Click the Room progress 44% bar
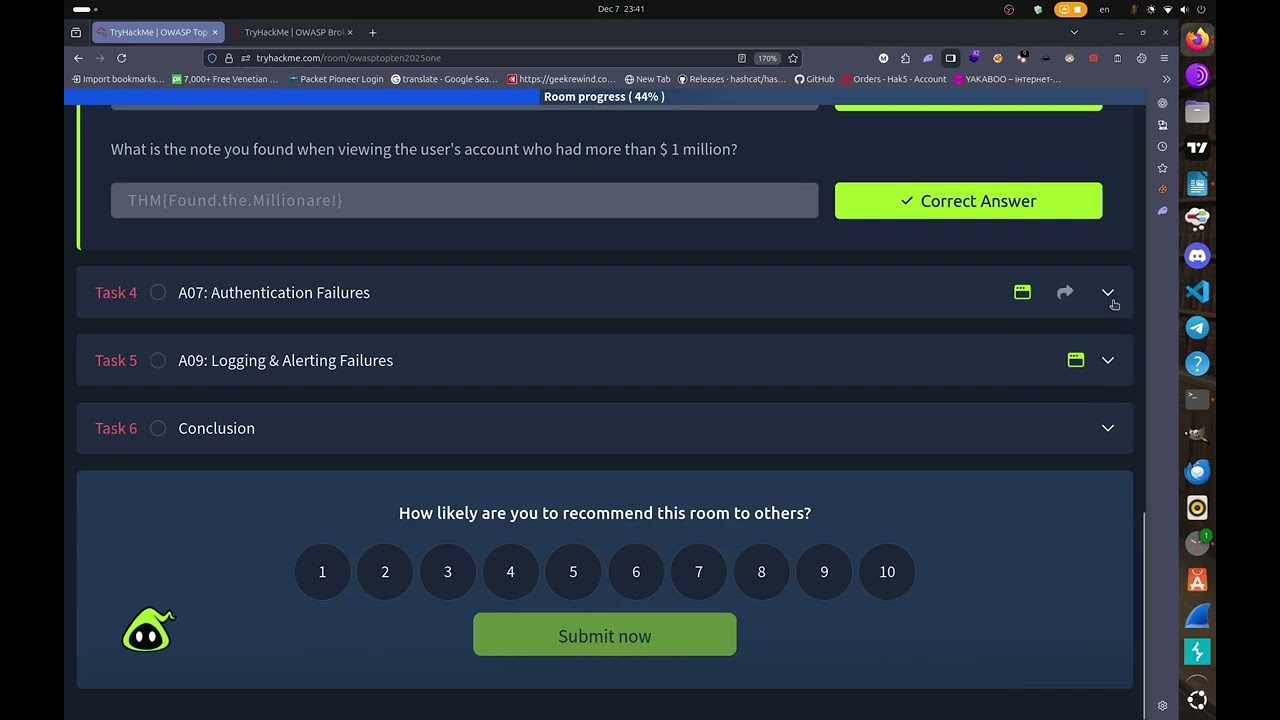The width and height of the screenshot is (1280, 720). pos(604,97)
